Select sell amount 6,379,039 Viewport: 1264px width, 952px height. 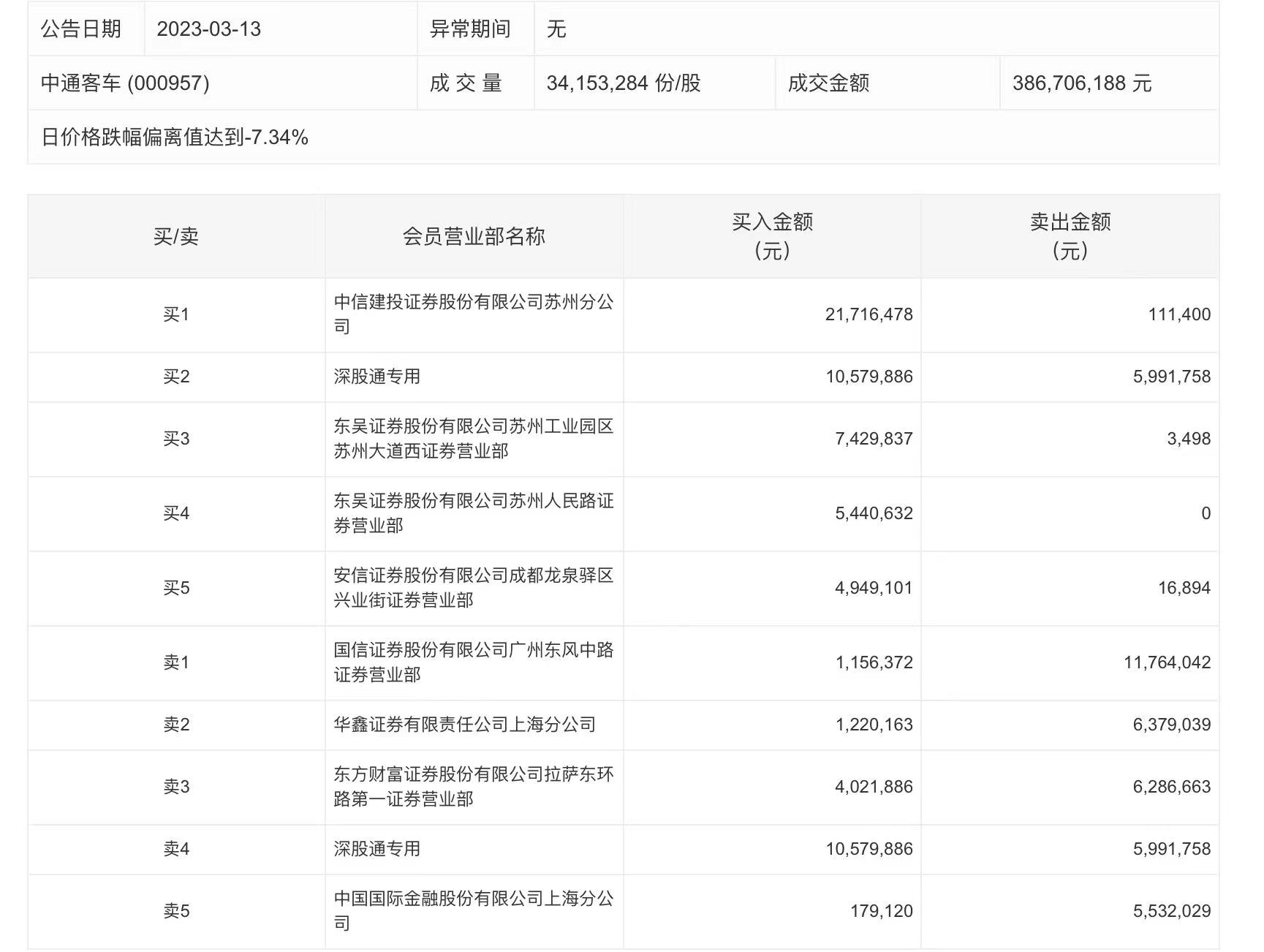tap(1172, 725)
